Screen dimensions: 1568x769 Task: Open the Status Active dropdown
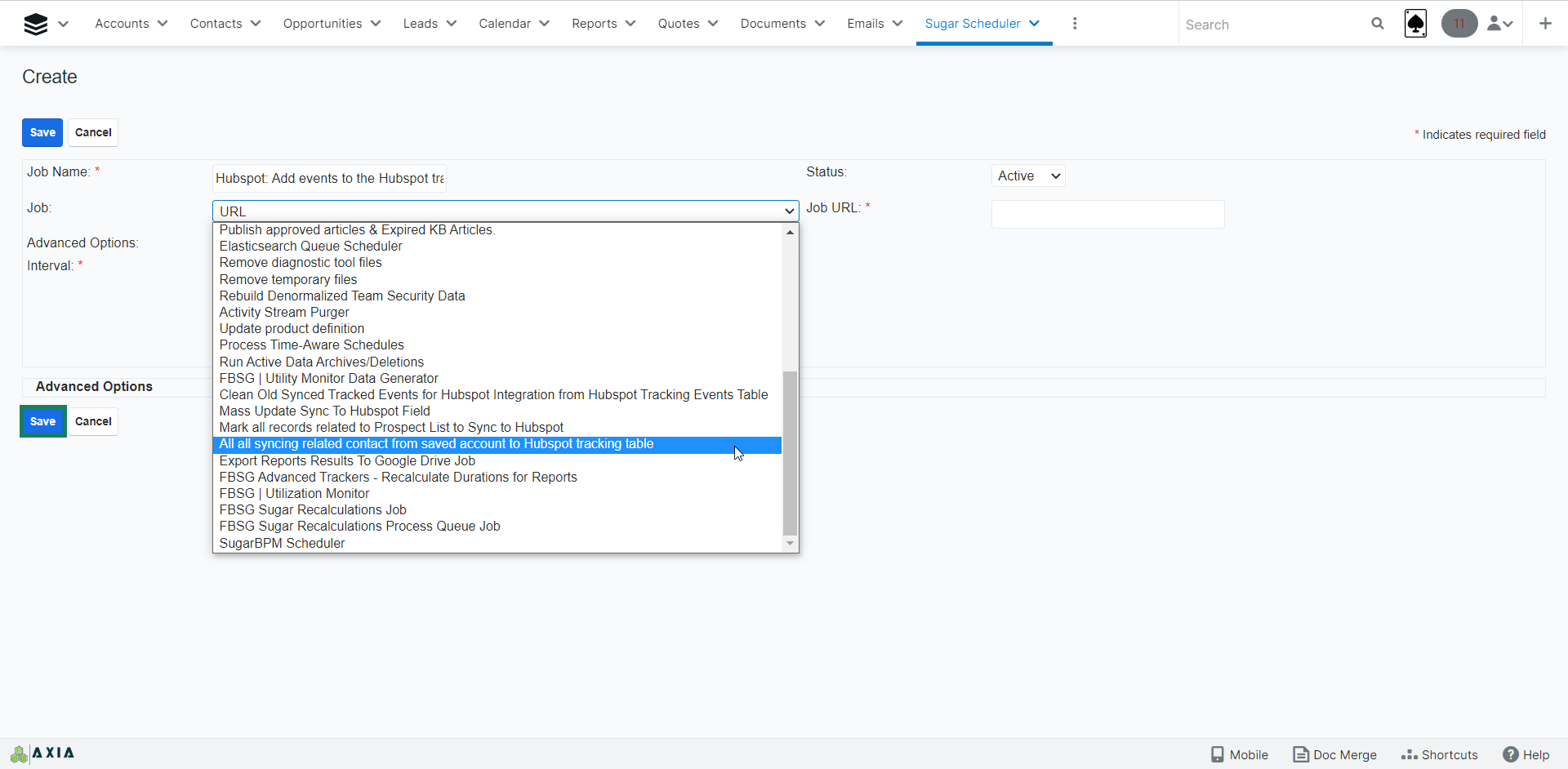1028,176
